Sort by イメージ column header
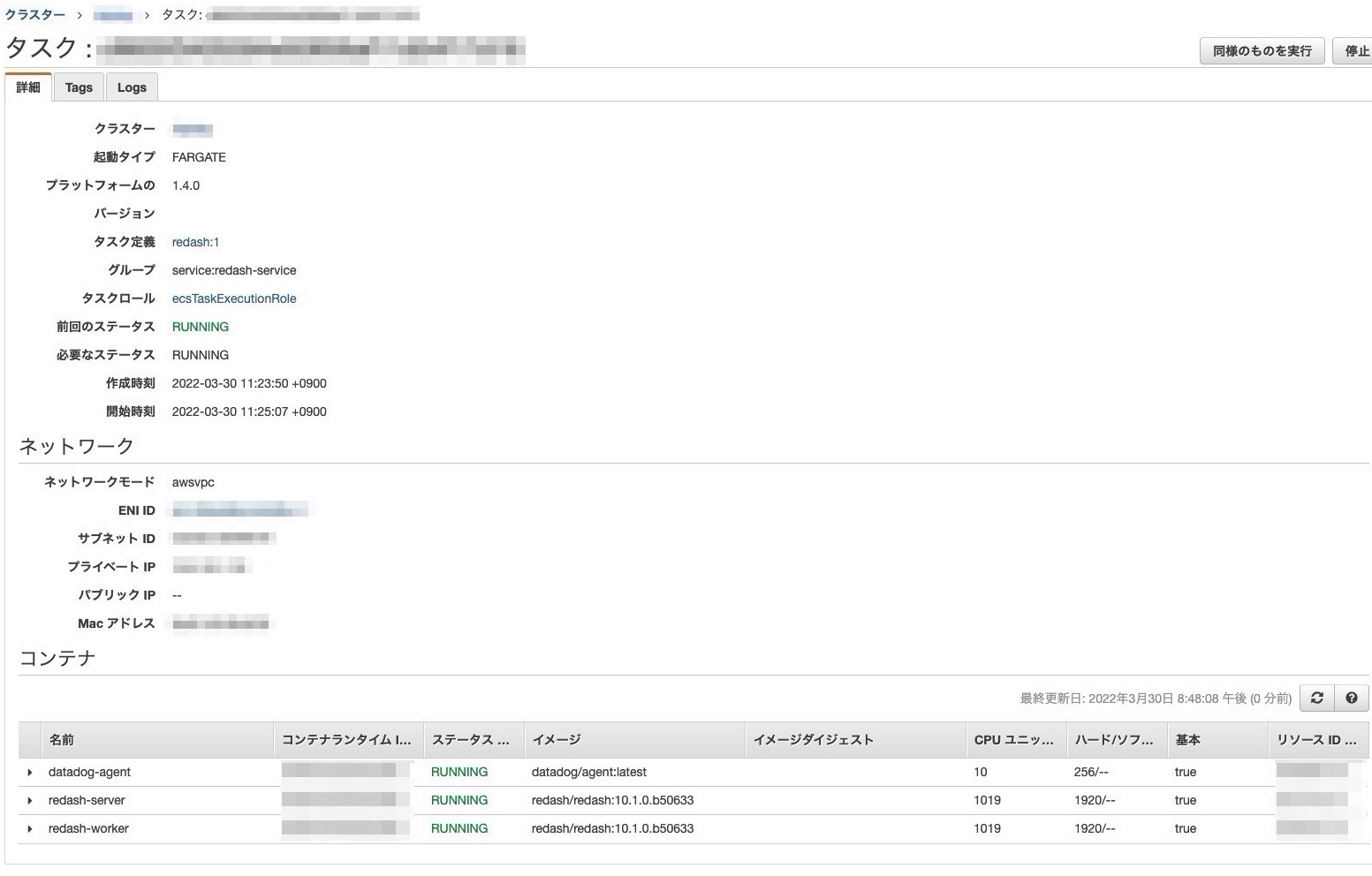Image resolution: width=1372 pixels, height=876 pixels. pyautogui.click(x=557, y=740)
